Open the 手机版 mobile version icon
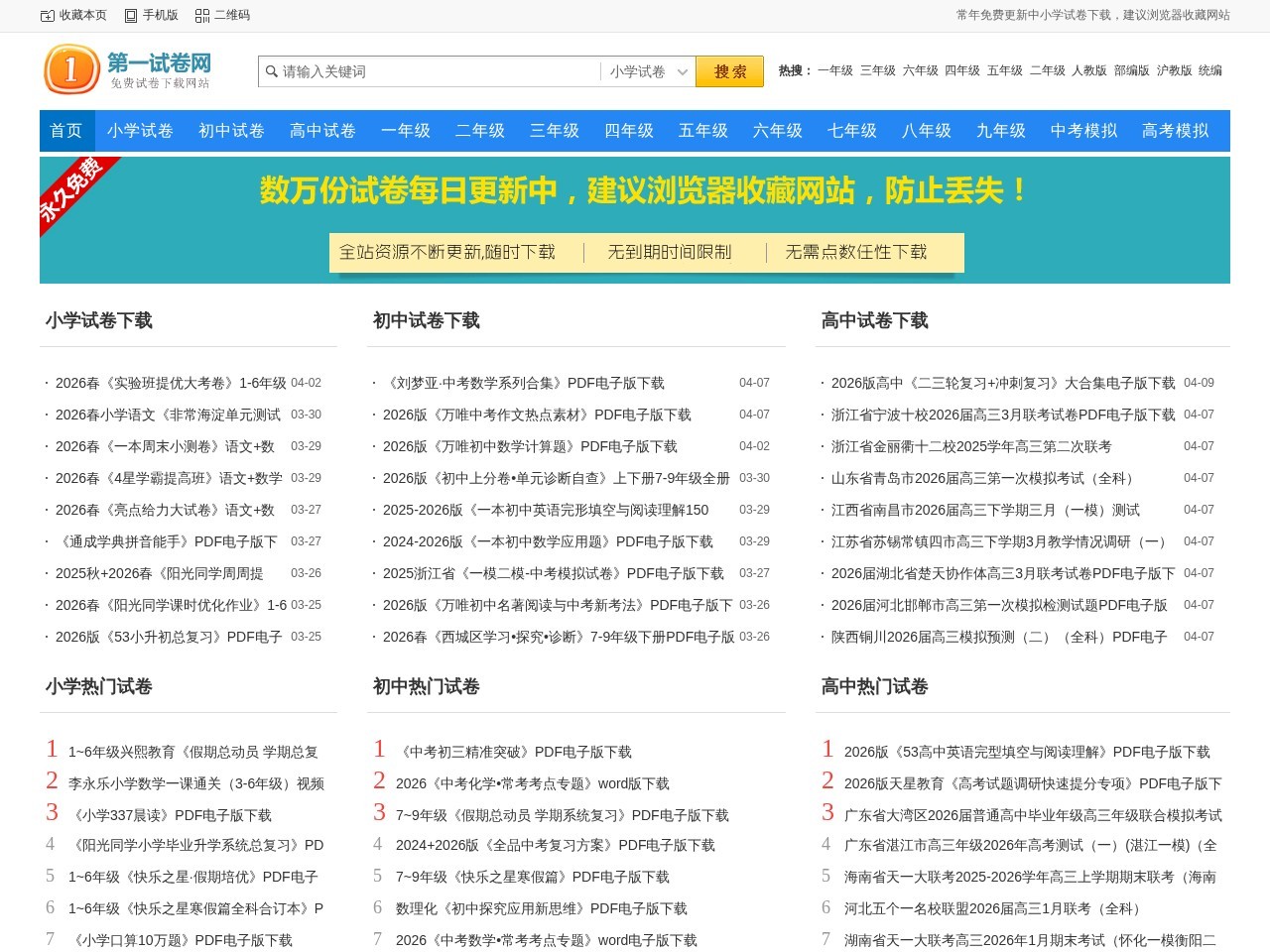Image resolution: width=1270 pixels, height=952 pixels. click(x=130, y=16)
